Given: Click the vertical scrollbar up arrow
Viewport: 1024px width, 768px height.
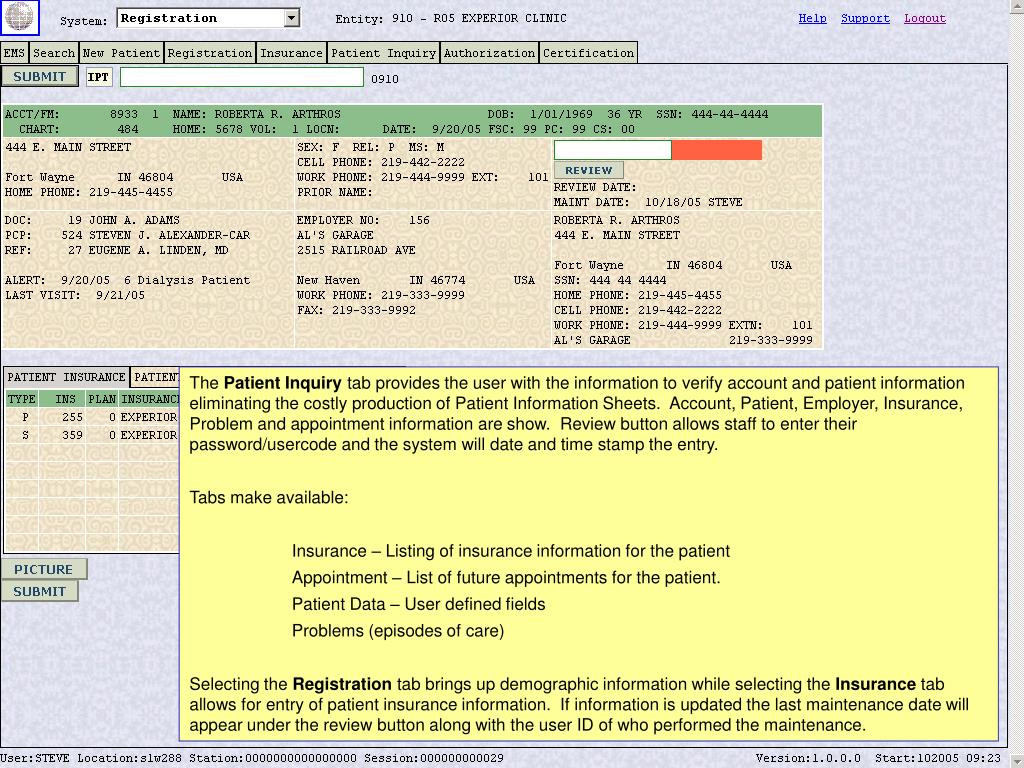Looking at the screenshot, I should pos(1017,5).
